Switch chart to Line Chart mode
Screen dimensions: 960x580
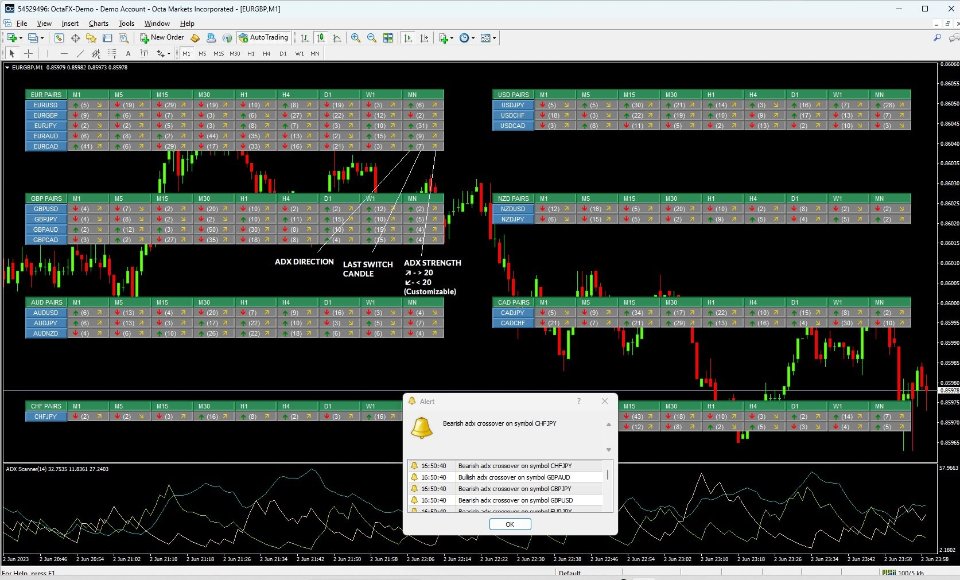pyautogui.click(x=337, y=38)
